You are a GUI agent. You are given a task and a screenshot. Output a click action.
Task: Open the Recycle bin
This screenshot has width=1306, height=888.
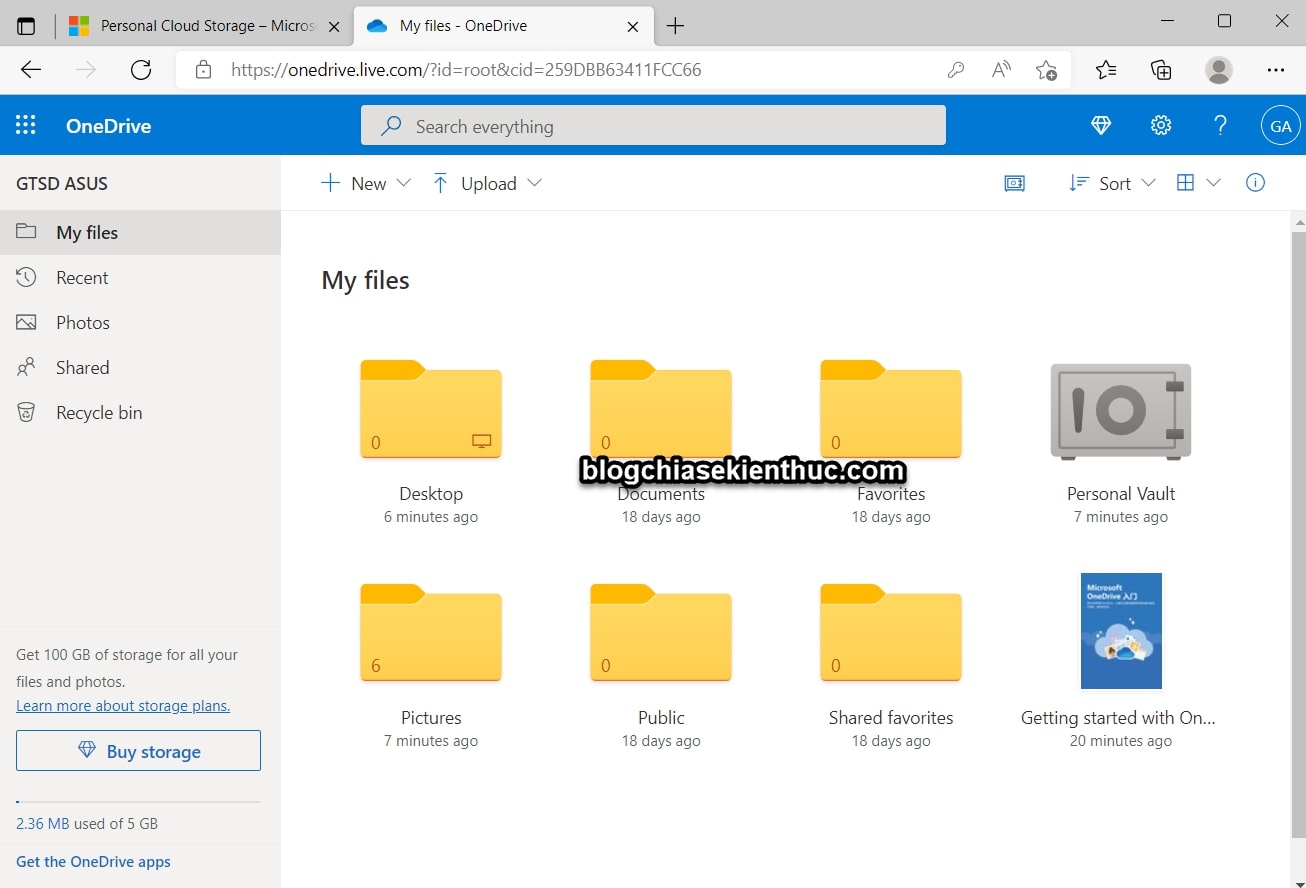tap(140, 412)
